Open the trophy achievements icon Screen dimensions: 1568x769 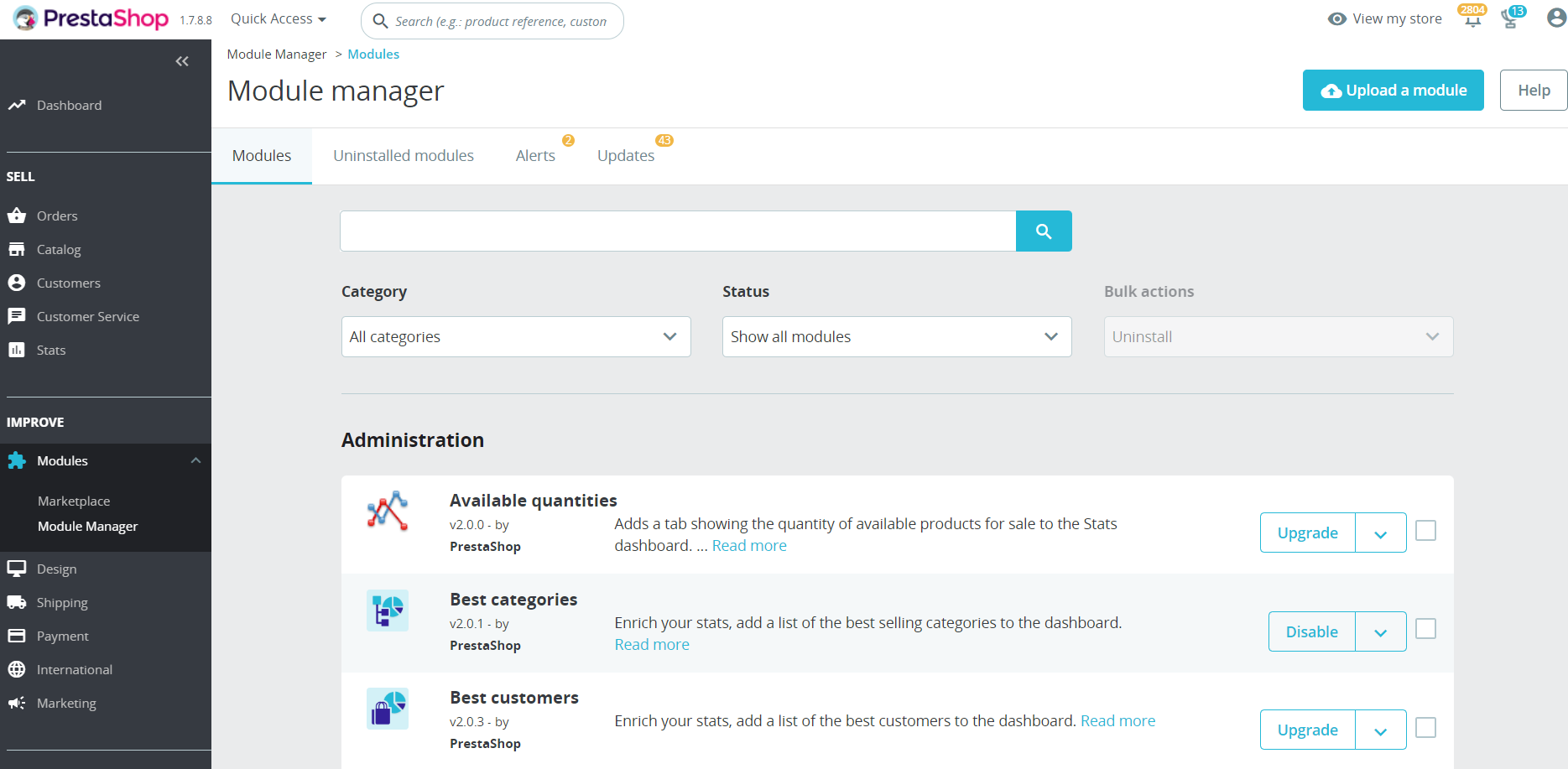[x=1510, y=19]
